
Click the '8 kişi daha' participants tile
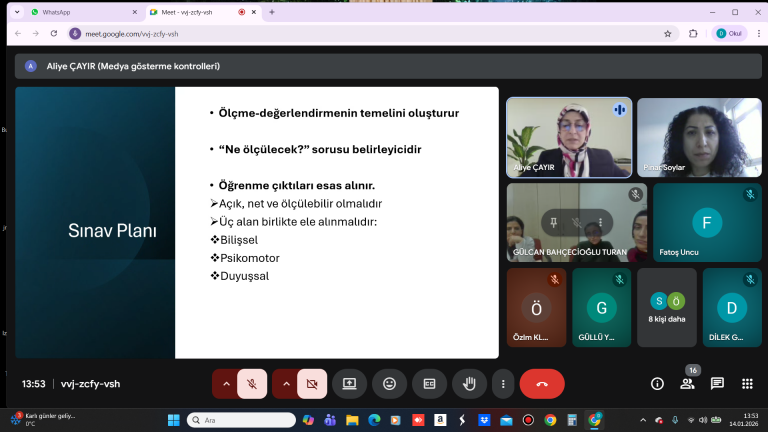pyautogui.click(x=667, y=308)
